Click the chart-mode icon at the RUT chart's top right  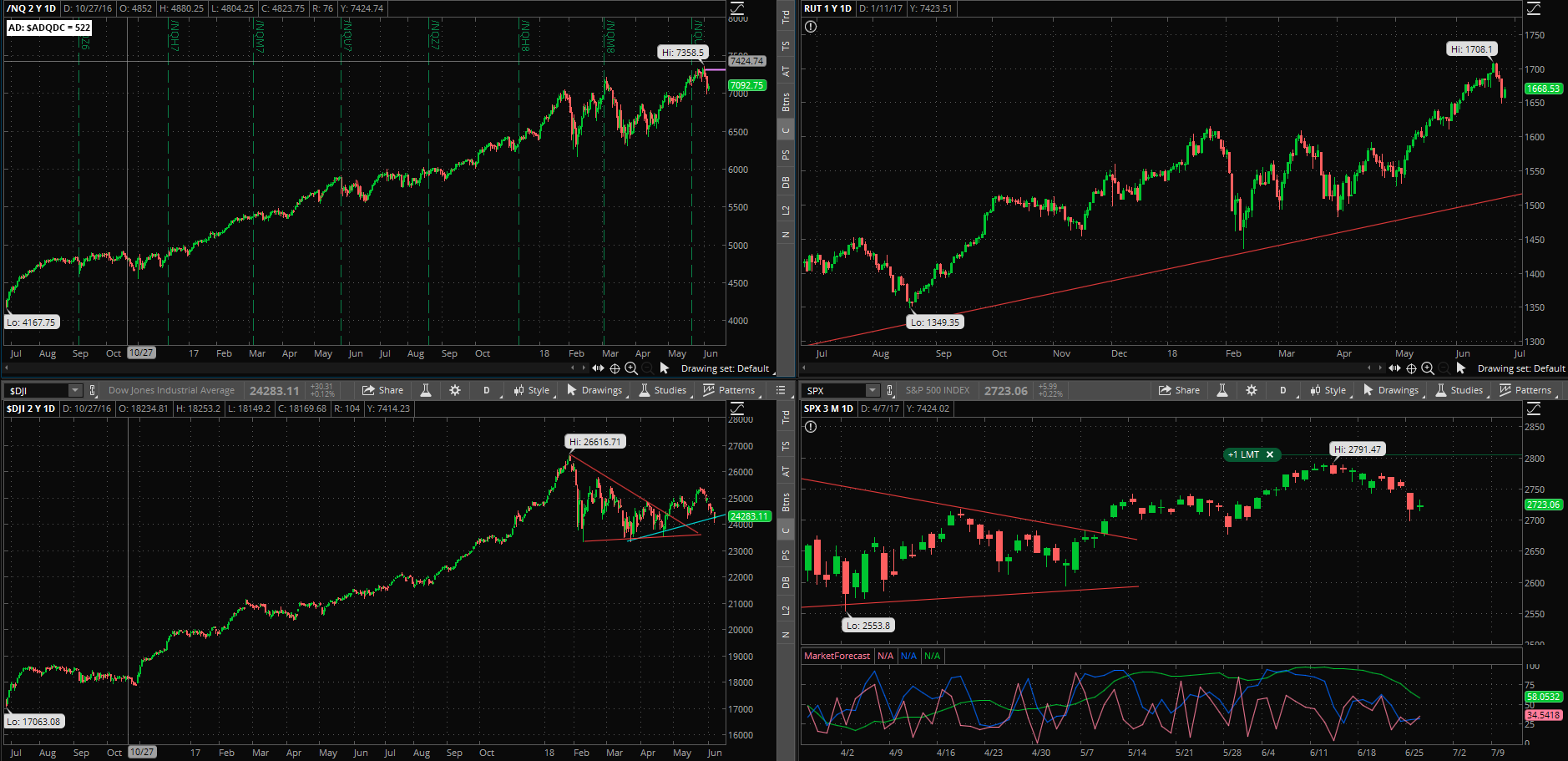click(1534, 8)
